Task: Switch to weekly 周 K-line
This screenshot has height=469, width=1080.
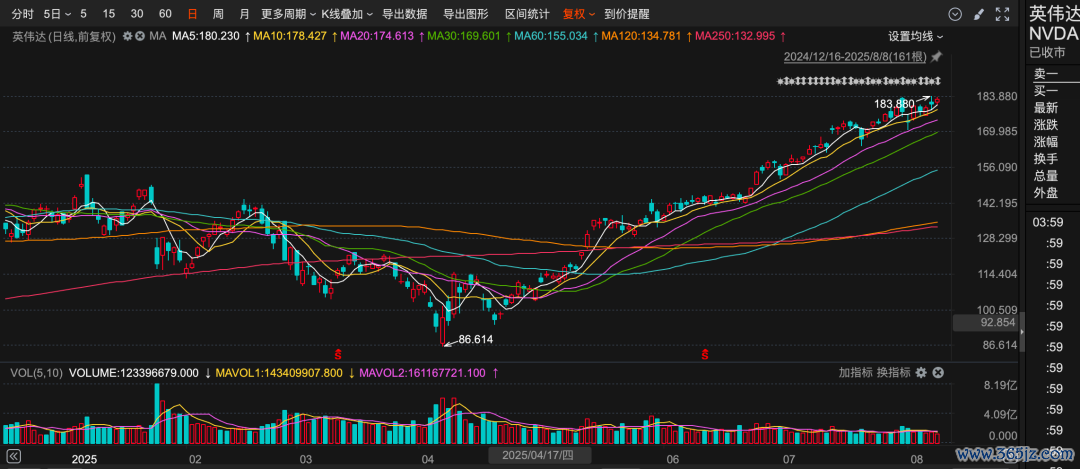Action: (x=218, y=14)
